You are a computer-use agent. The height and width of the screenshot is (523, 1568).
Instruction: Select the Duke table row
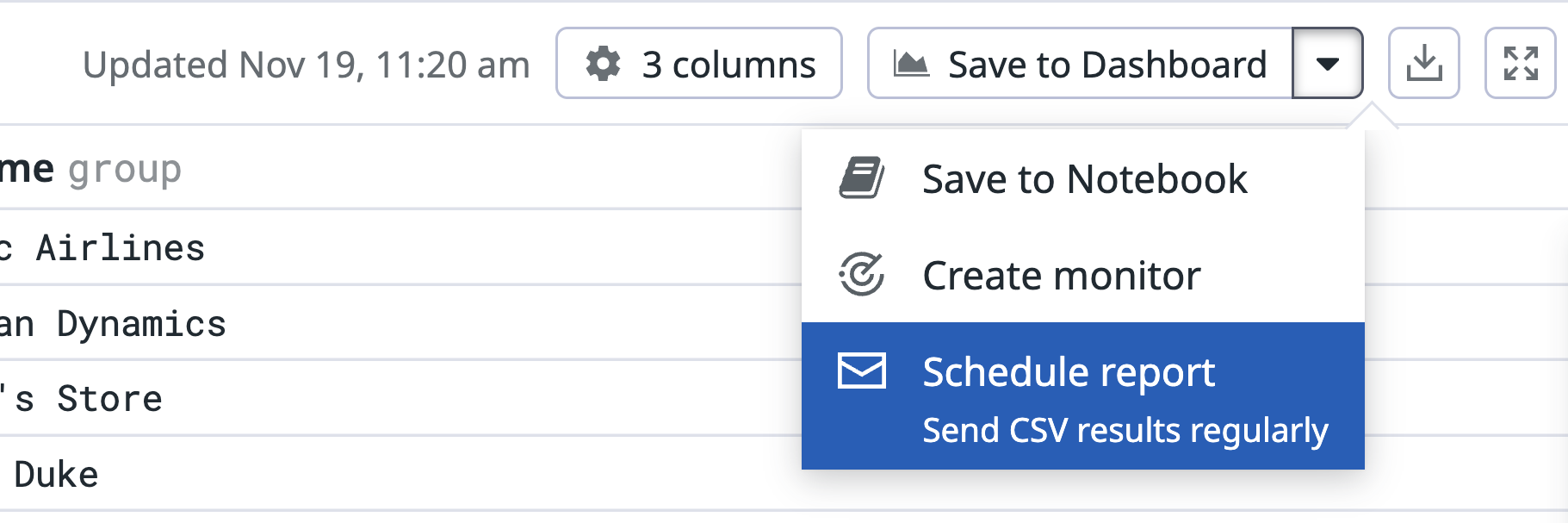coord(57,475)
